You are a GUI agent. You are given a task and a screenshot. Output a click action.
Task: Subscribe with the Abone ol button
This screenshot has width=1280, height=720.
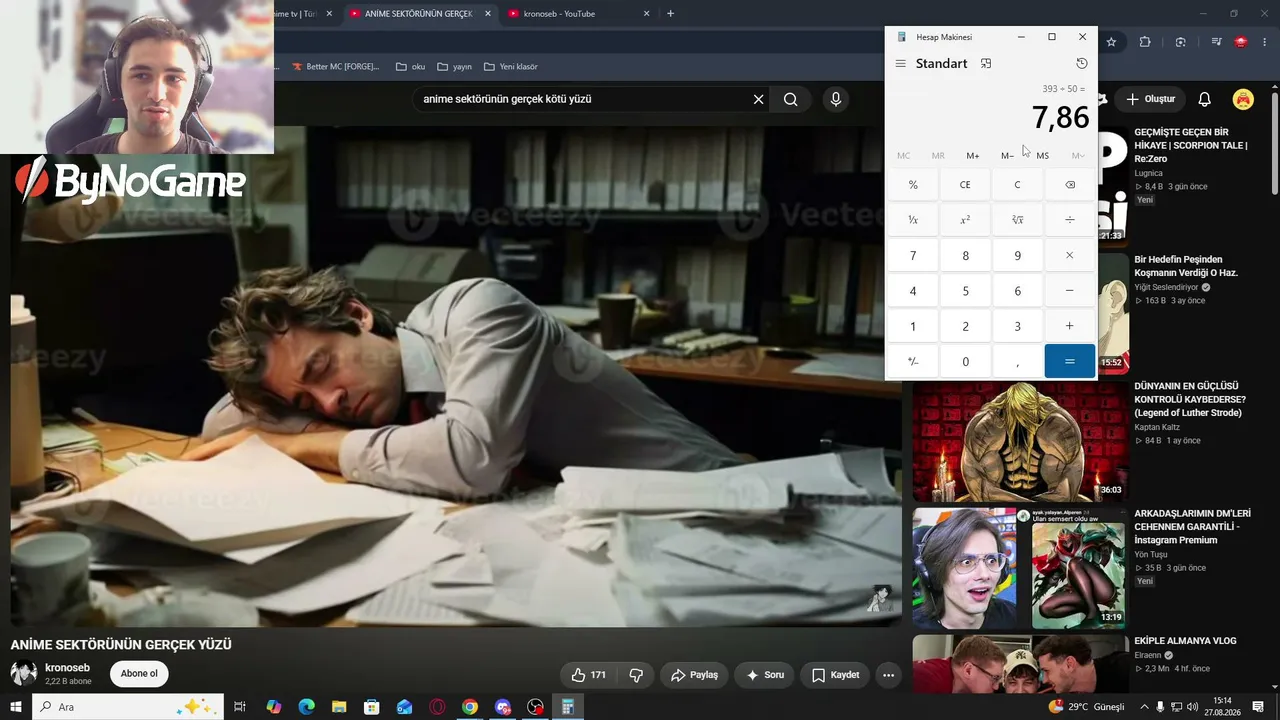click(x=139, y=674)
